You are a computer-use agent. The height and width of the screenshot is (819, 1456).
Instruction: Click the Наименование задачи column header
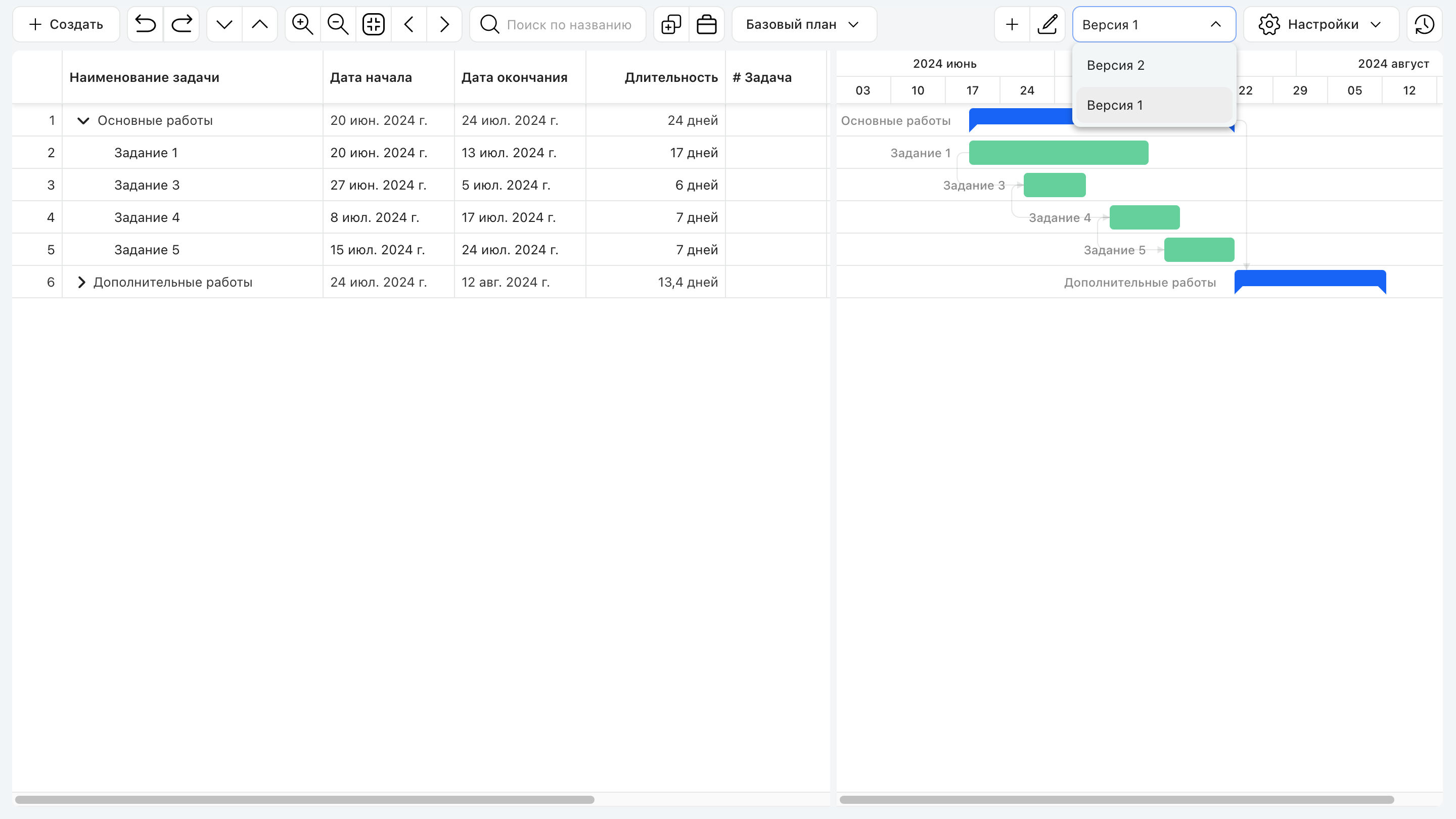click(x=192, y=77)
